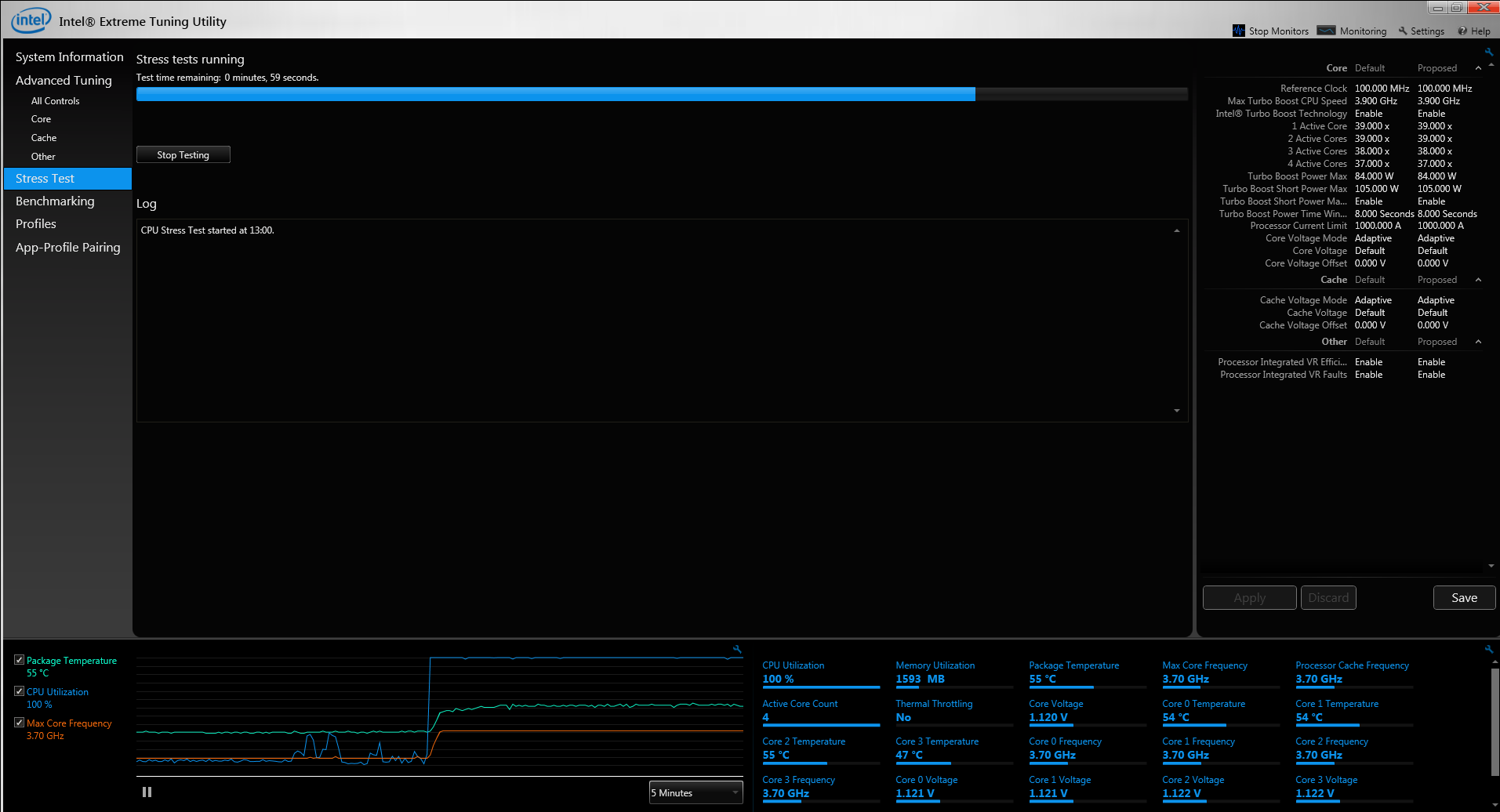Open the Profiles section
Viewport: 1500px width, 812px height.
point(36,224)
